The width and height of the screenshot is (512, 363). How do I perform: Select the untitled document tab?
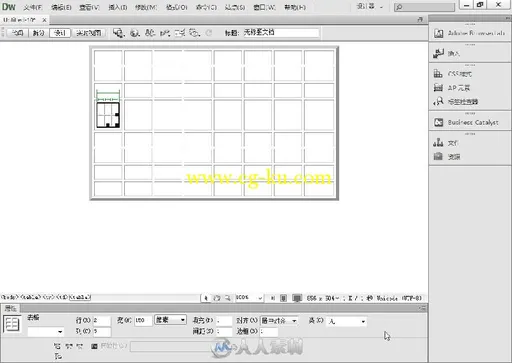pos(19,20)
